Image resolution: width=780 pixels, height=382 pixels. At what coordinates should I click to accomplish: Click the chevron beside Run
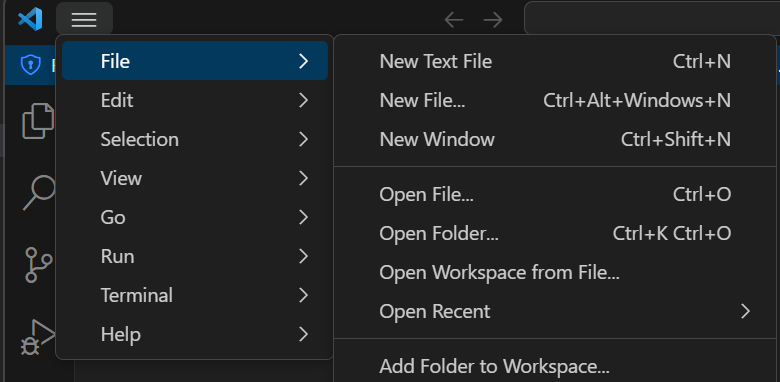(303, 256)
